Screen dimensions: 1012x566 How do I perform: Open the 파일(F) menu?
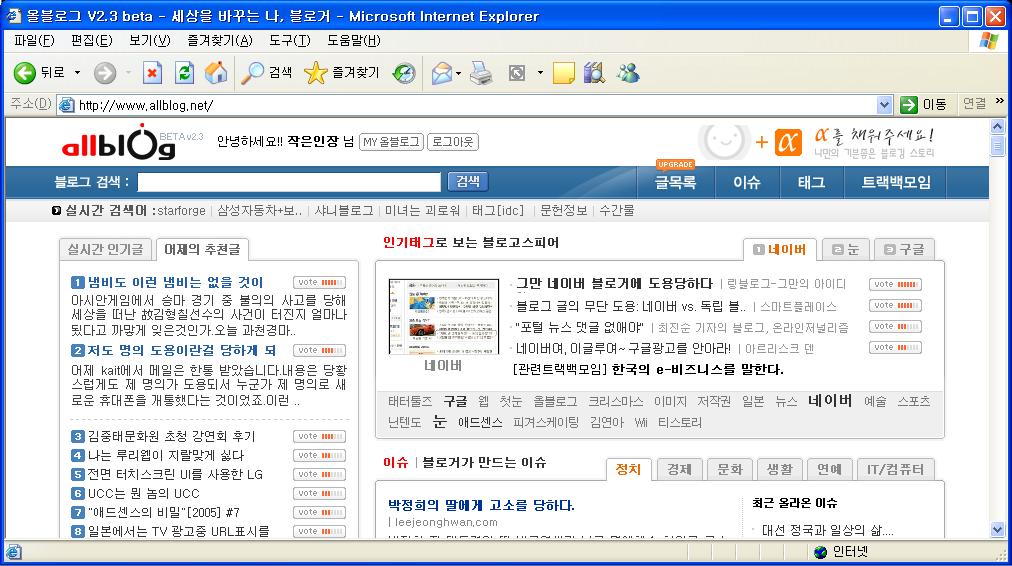coord(34,41)
